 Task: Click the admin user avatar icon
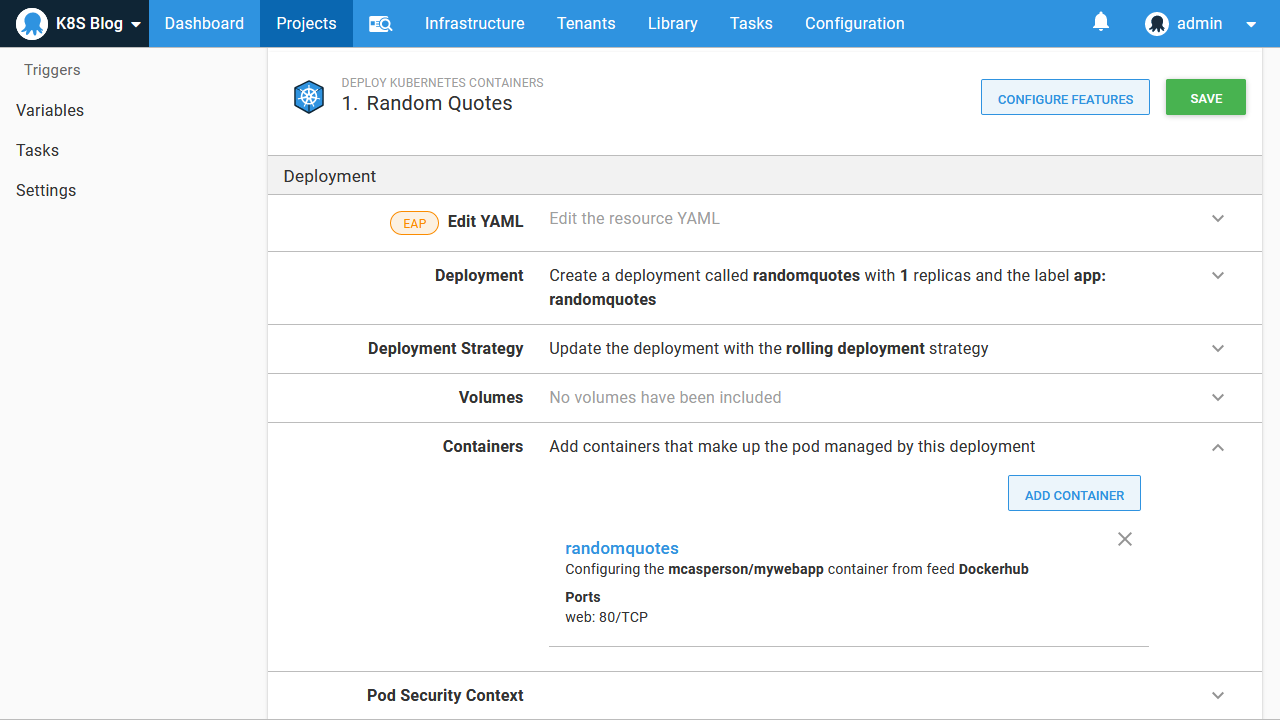(1157, 24)
